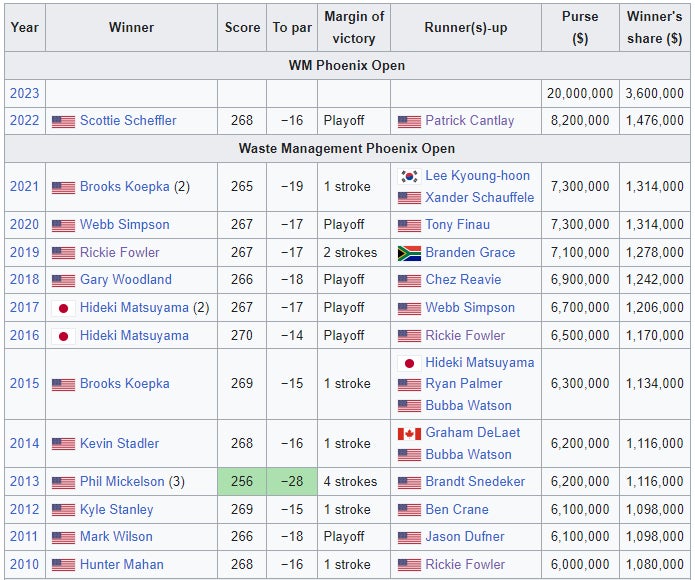Image resolution: width=695 pixels, height=580 pixels.
Task: Click the US flag beside Phil Mickelson
Action: tap(63, 482)
